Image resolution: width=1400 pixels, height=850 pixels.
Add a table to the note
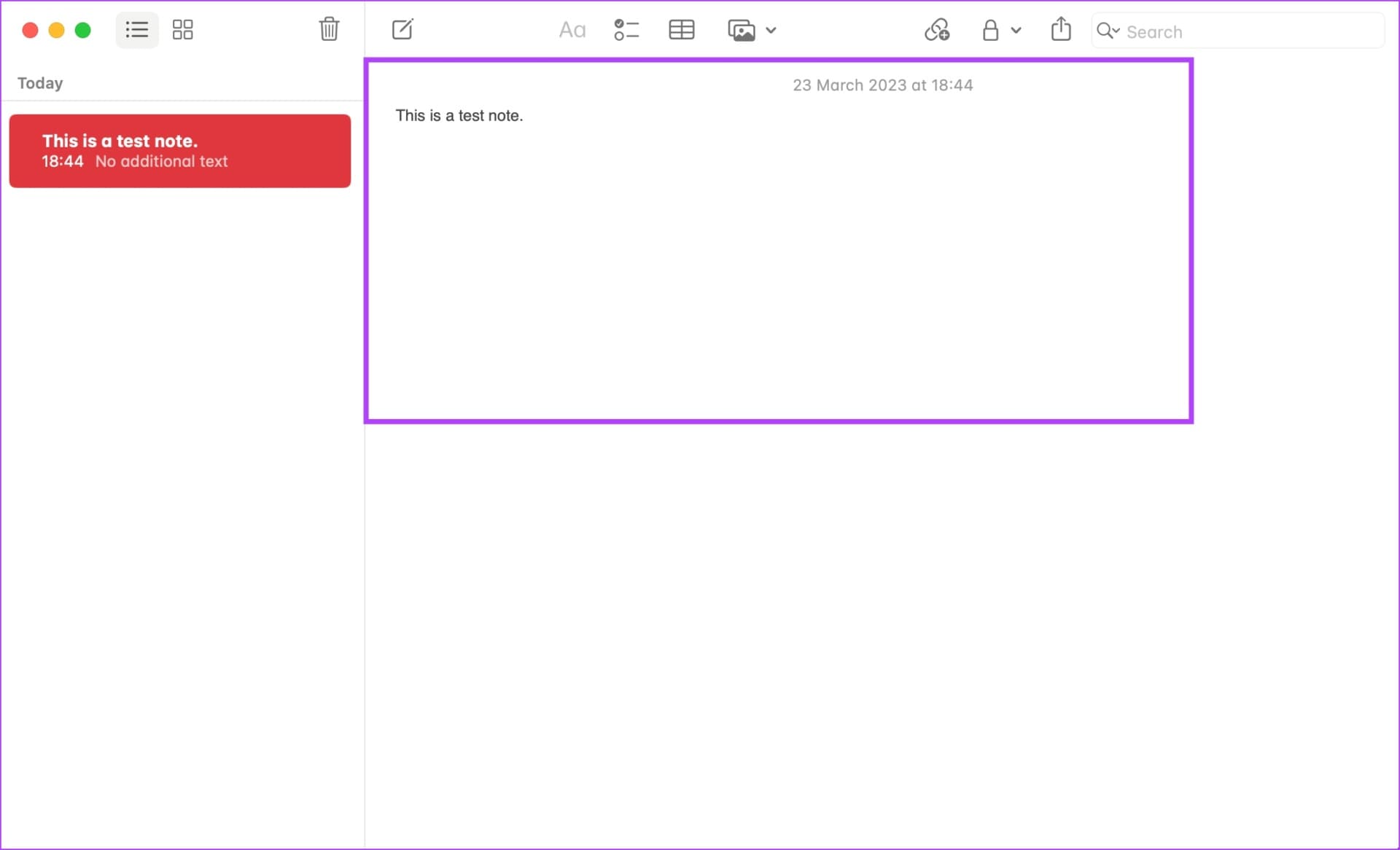point(682,30)
